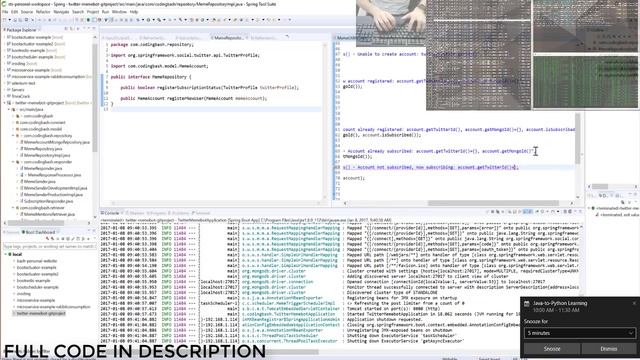Expand the Servers project in Package Explorer
Image resolution: width=640 pixels, height=360 pixels.
[x=4, y=90]
